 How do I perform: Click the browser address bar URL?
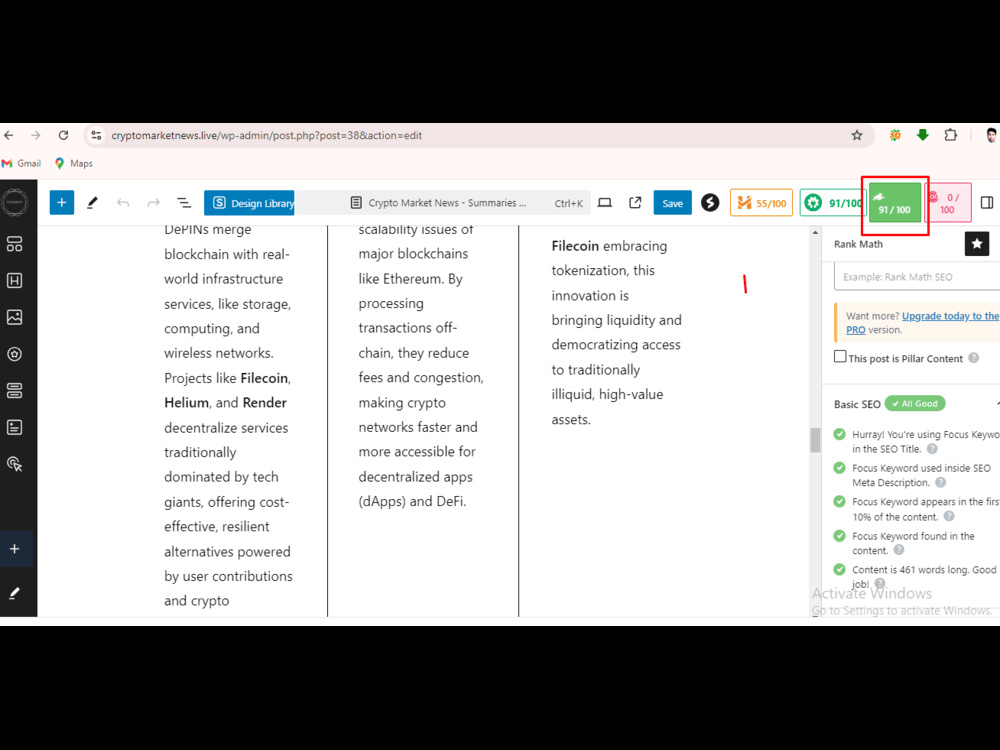[267, 135]
